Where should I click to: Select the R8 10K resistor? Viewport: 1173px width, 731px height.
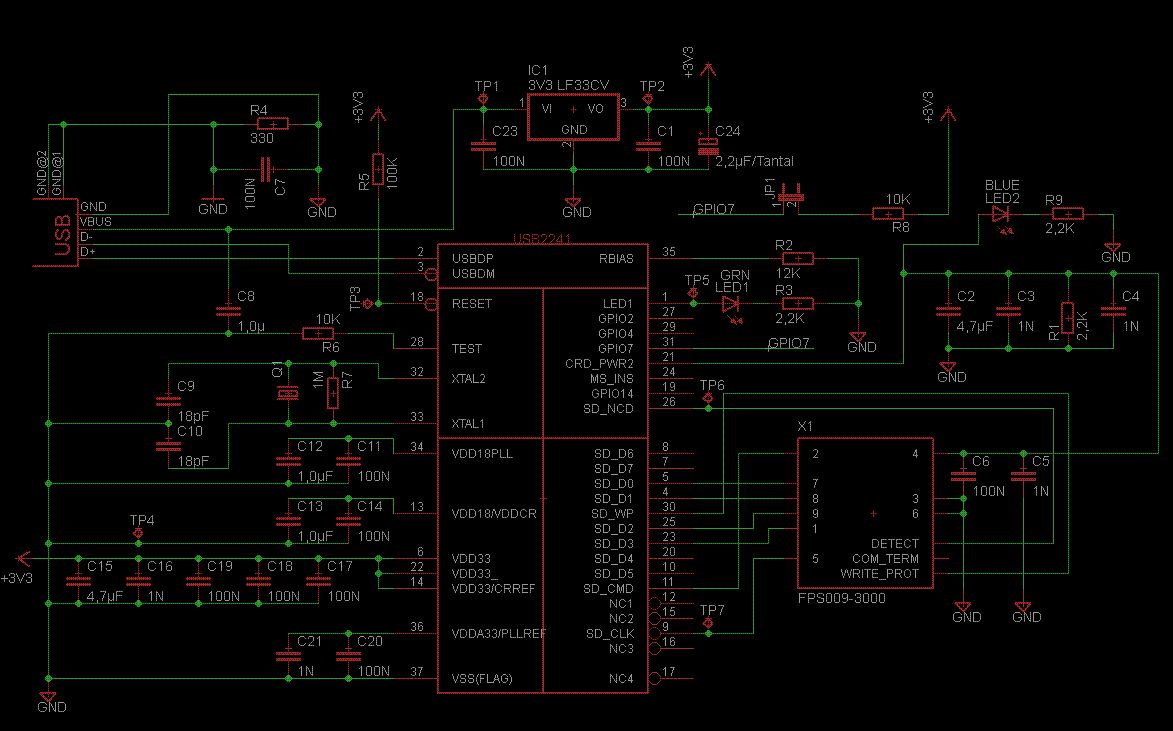[888, 214]
